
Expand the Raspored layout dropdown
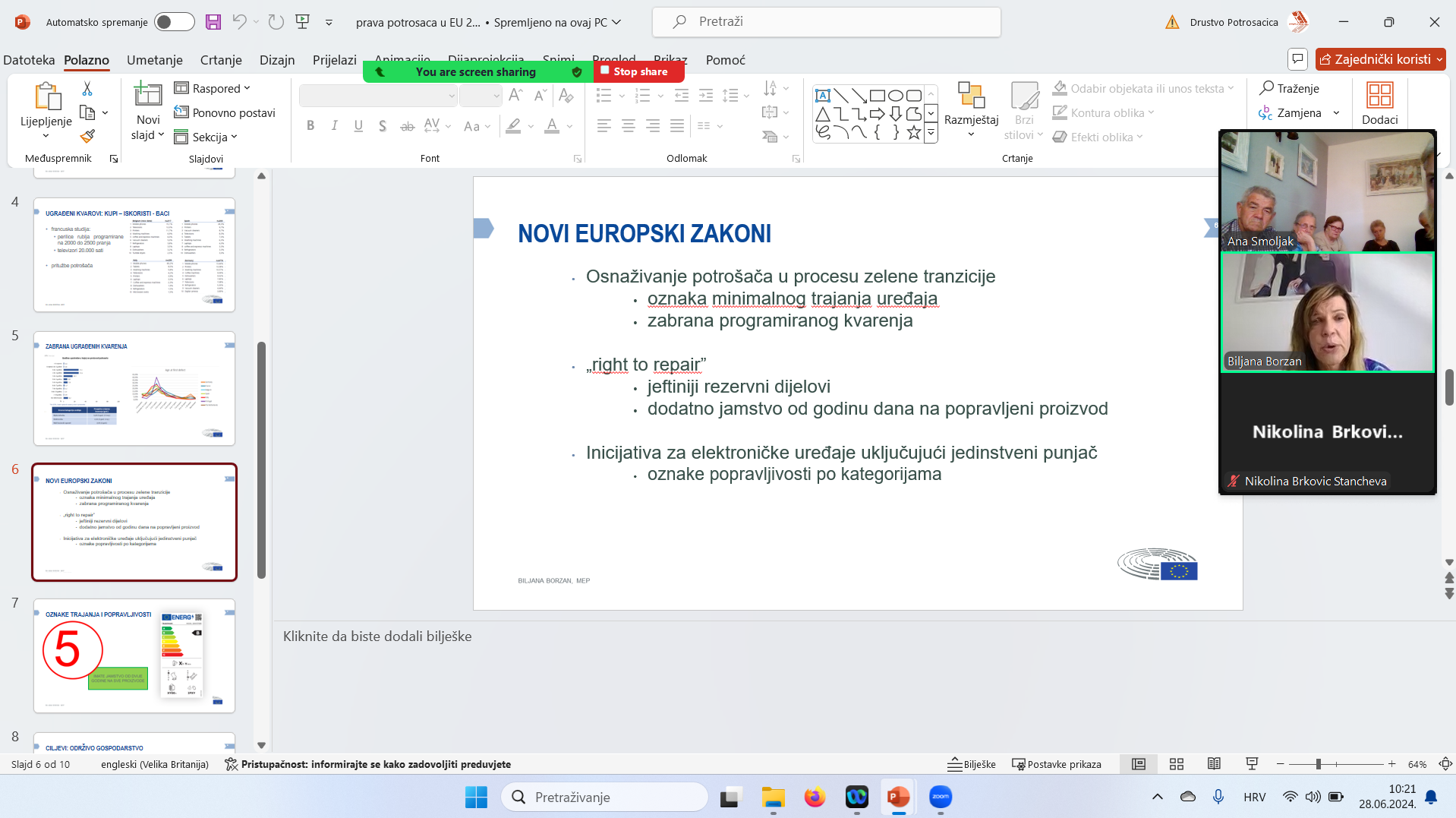(213, 88)
